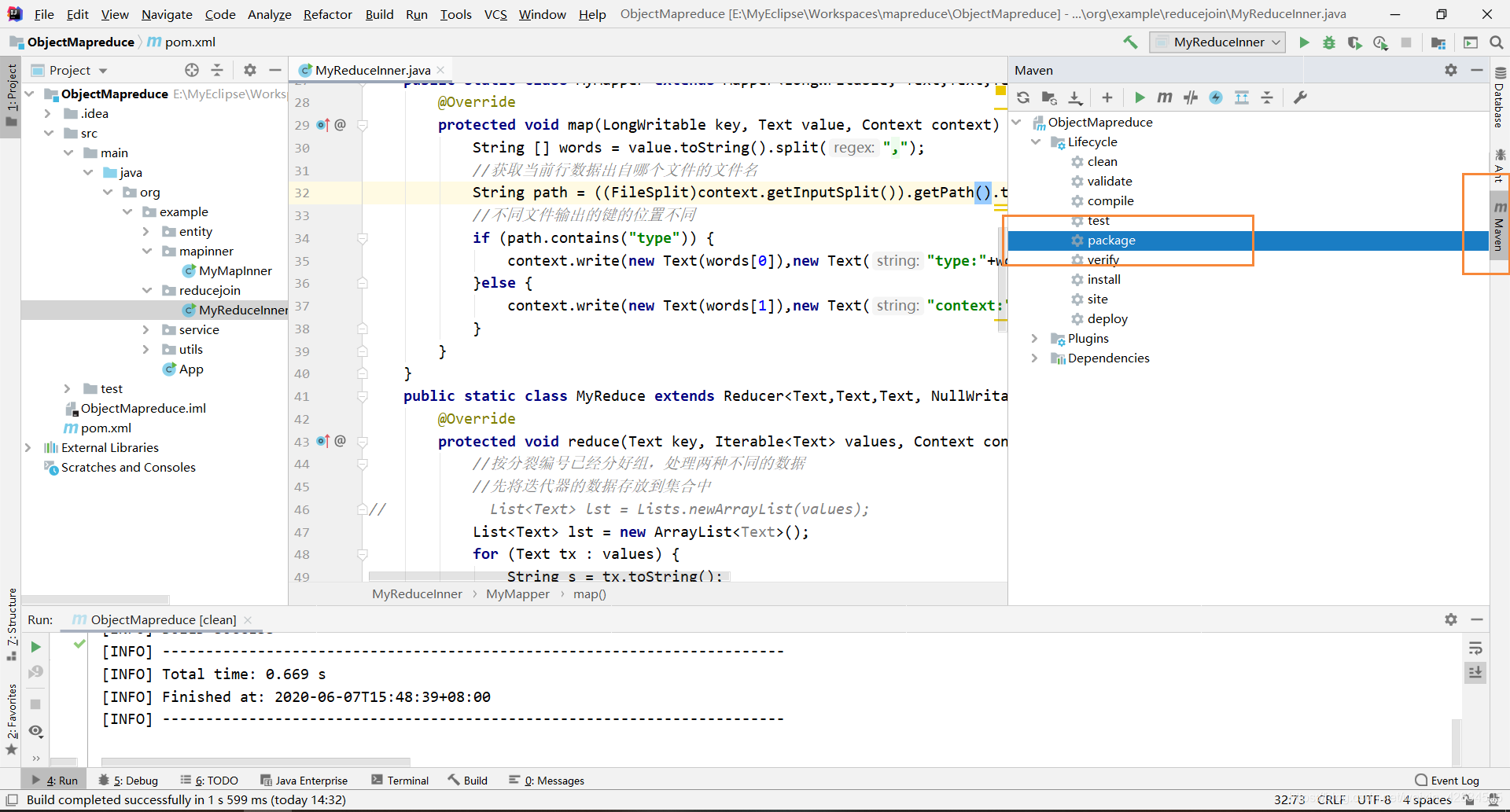Toggle soft-wrap in Run console

tap(1475, 648)
